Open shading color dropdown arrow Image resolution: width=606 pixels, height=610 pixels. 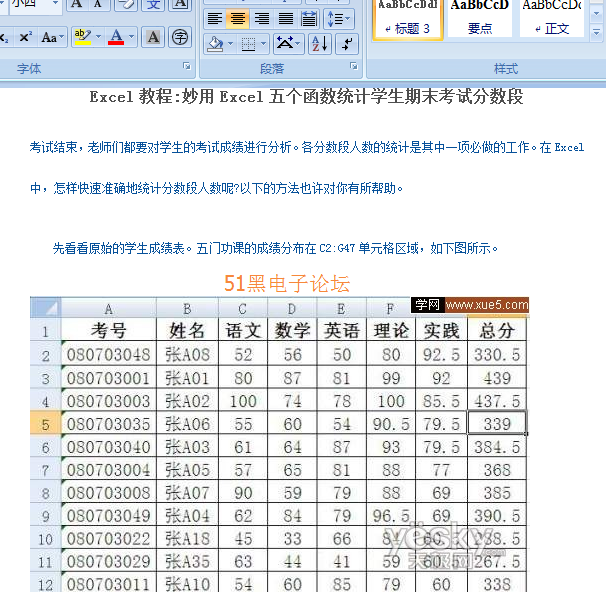pos(230,44)
